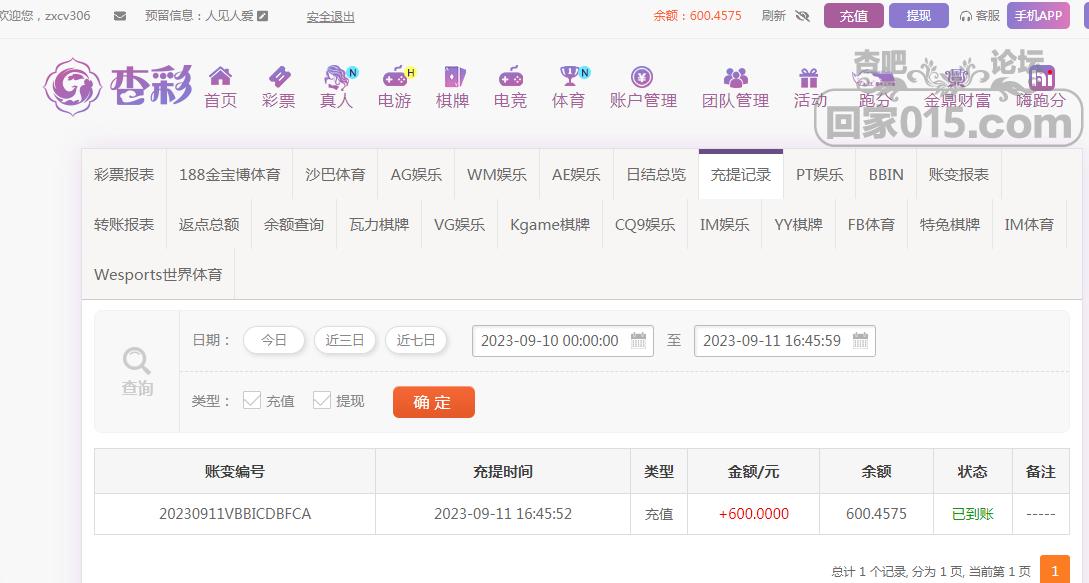Click the 安全退出 logout link
This screenshot has height=583, width=1089.
point(331,17)
